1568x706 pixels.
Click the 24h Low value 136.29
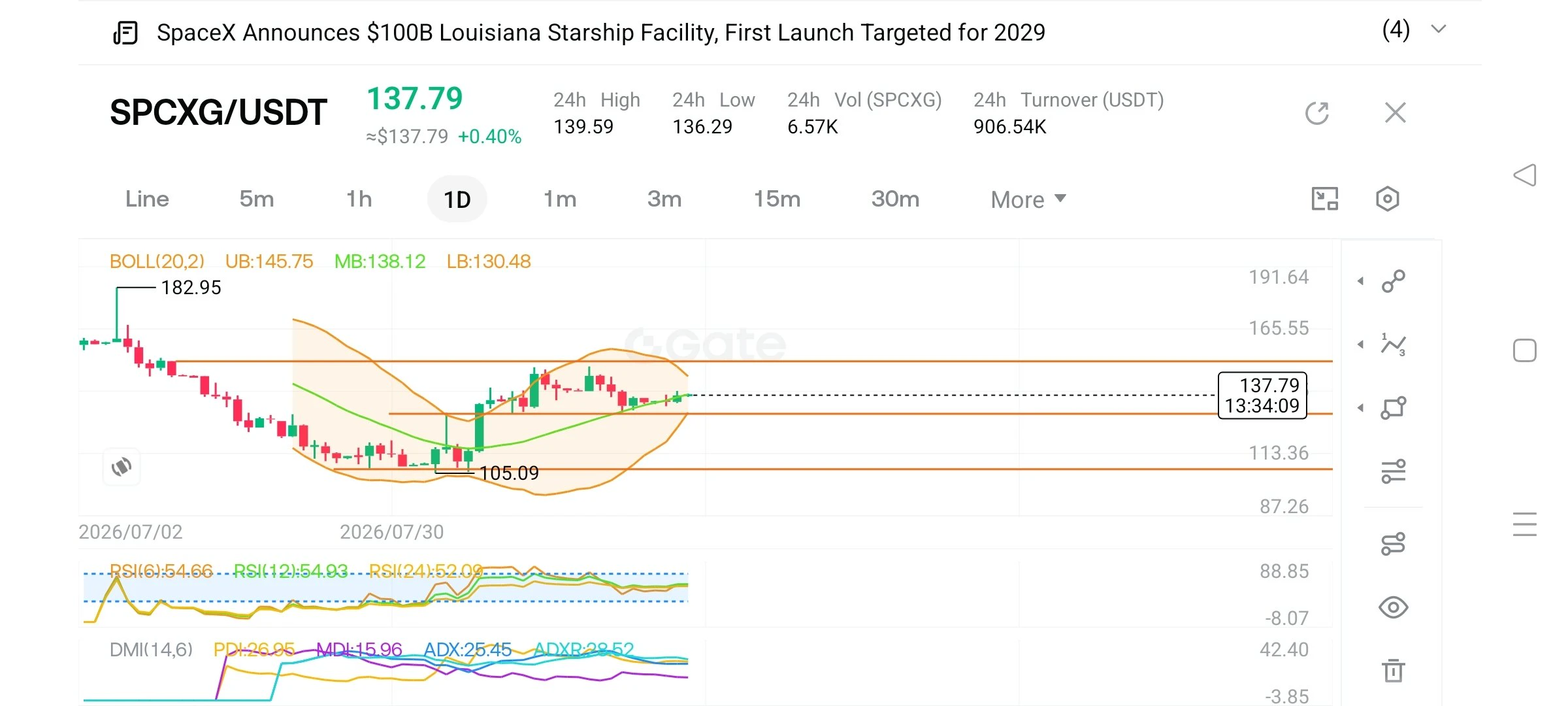click(x=702, y=127)
